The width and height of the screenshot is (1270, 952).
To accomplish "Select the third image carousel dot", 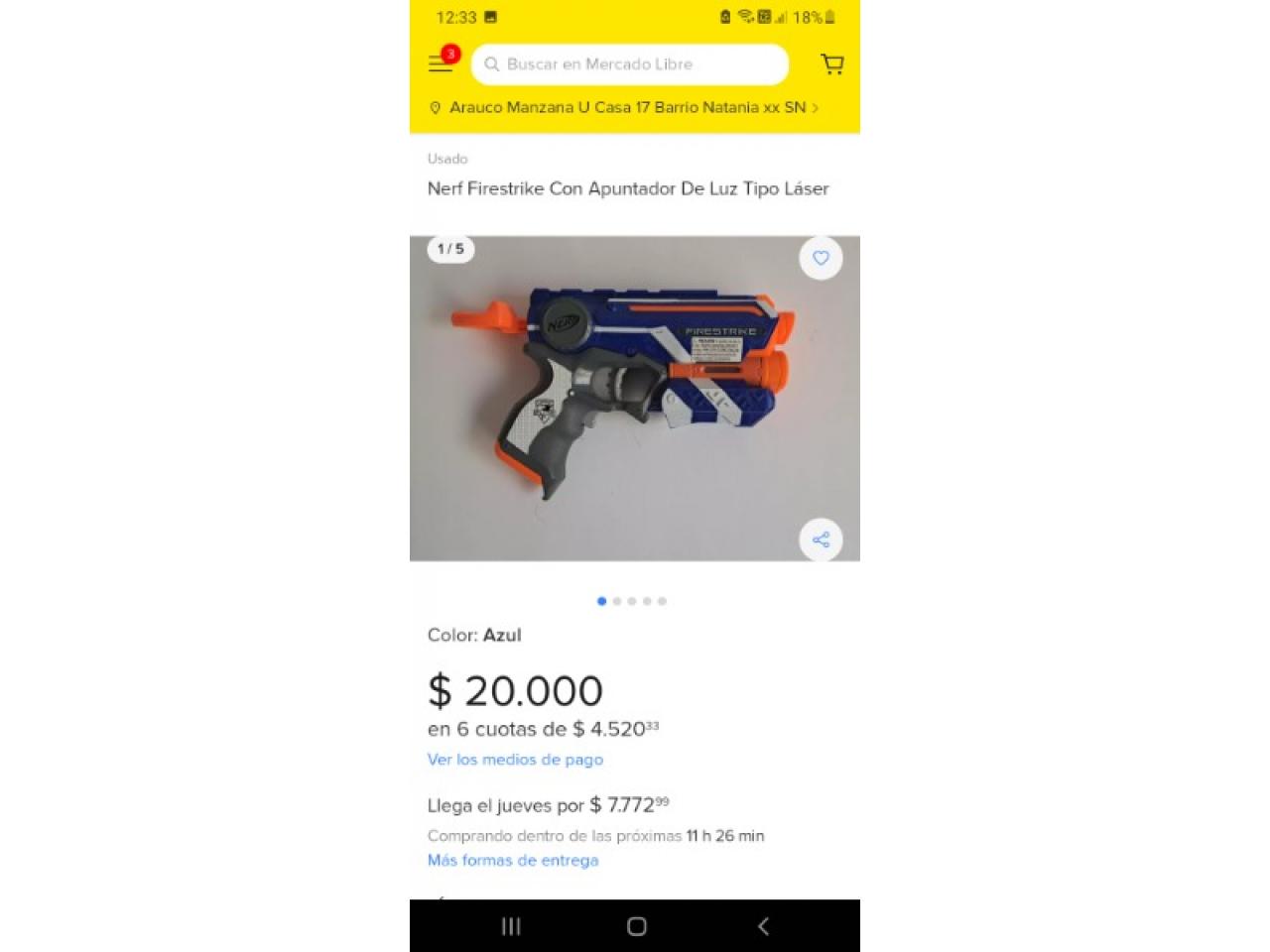I will pos(632,601).
